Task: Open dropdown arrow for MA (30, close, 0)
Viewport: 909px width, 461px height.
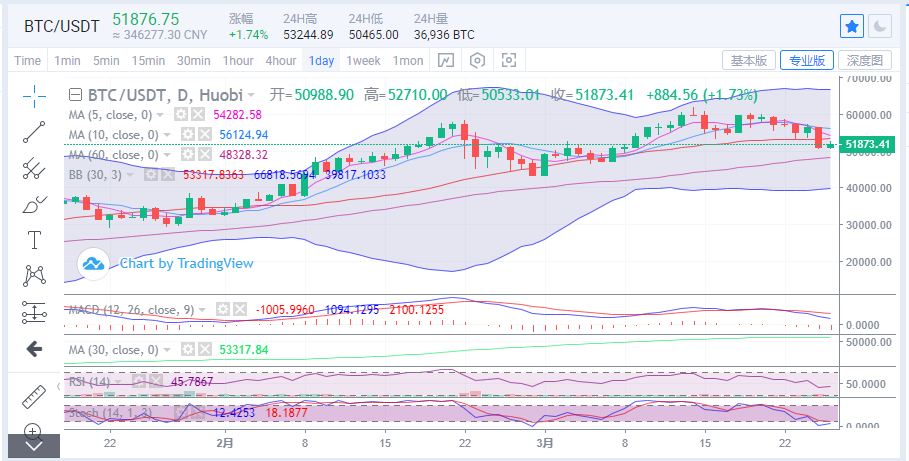Action: coord(167,350)
